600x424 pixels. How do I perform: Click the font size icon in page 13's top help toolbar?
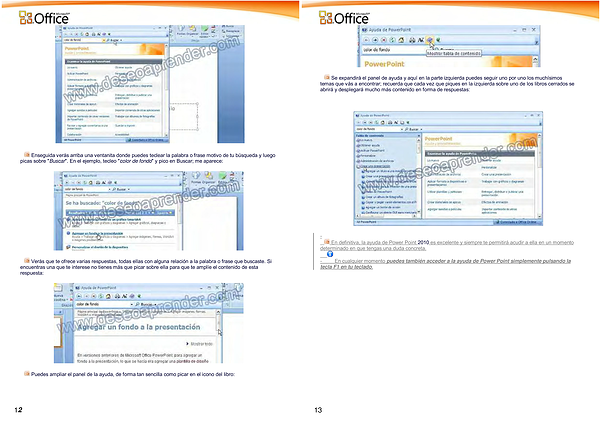point(419,41)
